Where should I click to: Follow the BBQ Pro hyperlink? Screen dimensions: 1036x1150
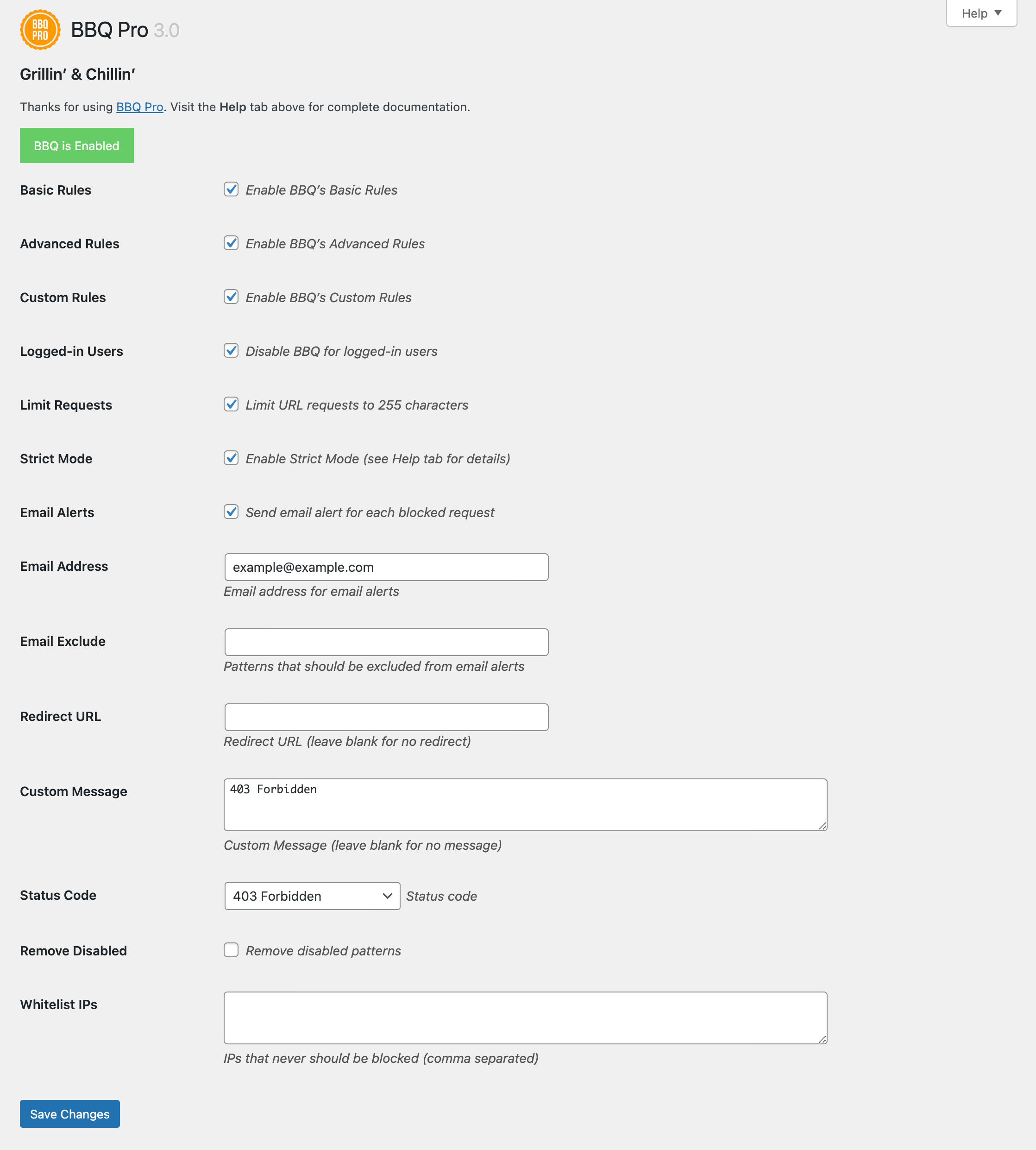(139, 107)
